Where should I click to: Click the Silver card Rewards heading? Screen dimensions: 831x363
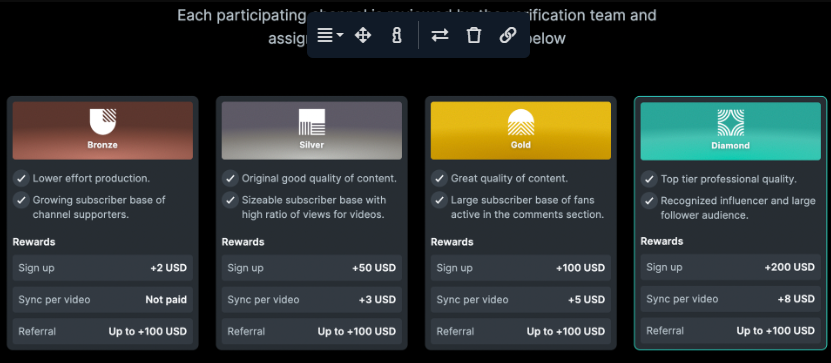(243, 242)
